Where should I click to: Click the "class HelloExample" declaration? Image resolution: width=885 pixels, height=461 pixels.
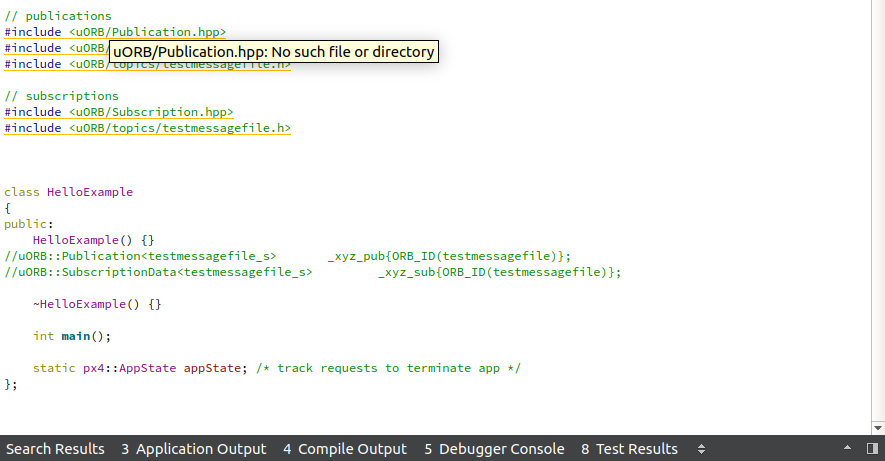click(x=68, y=192)
